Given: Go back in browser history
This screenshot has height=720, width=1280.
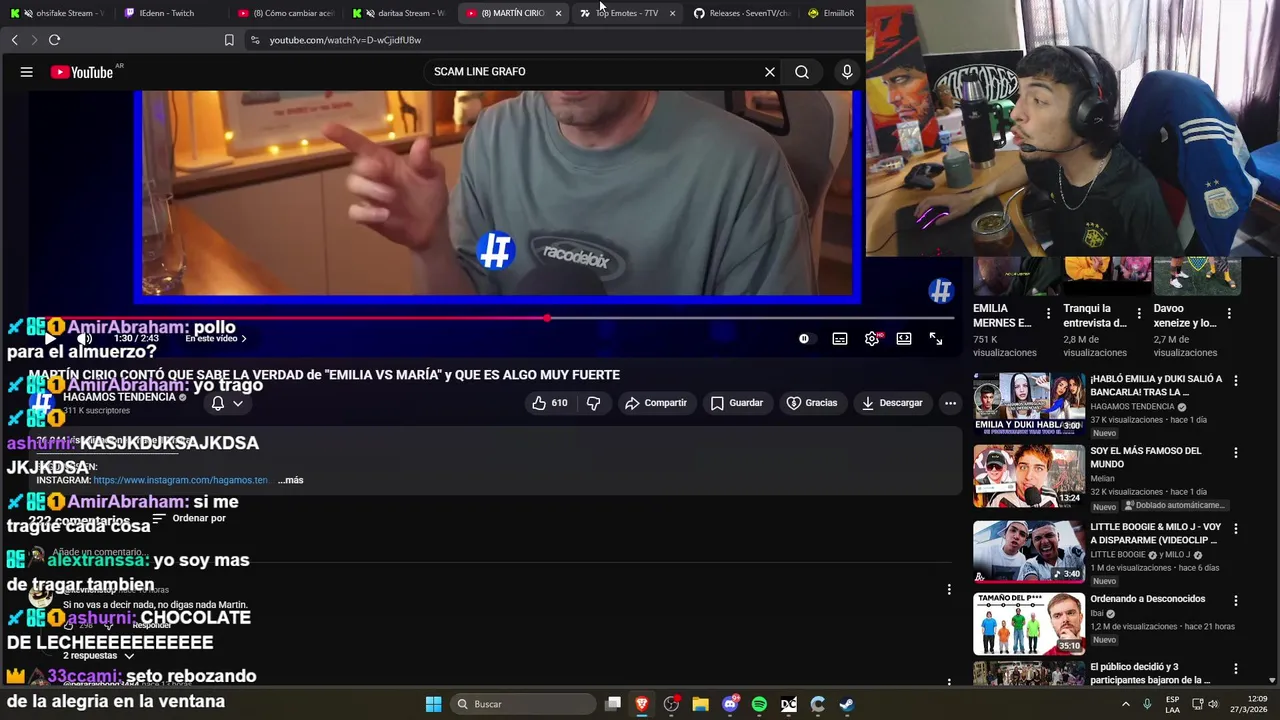Looking at the screenshot, I should point(15,40).
